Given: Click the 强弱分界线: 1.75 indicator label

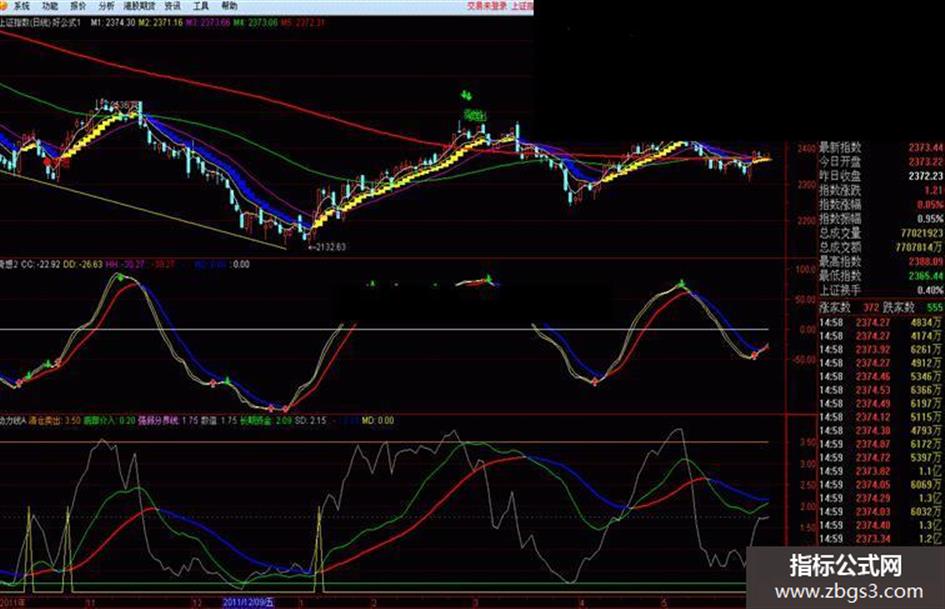Looking at the screenshot, I should [168, 420].
